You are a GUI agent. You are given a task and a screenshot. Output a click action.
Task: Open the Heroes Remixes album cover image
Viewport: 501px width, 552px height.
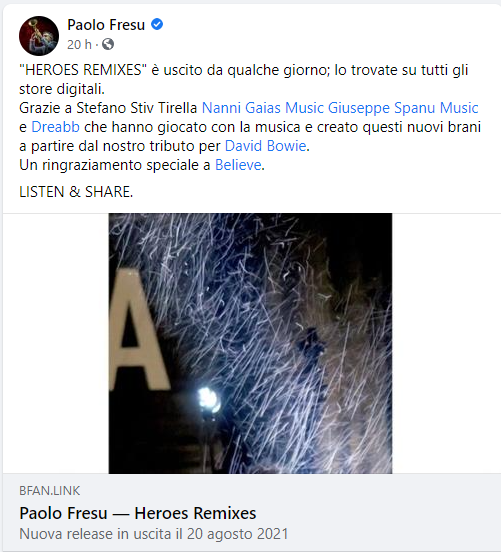250,343
